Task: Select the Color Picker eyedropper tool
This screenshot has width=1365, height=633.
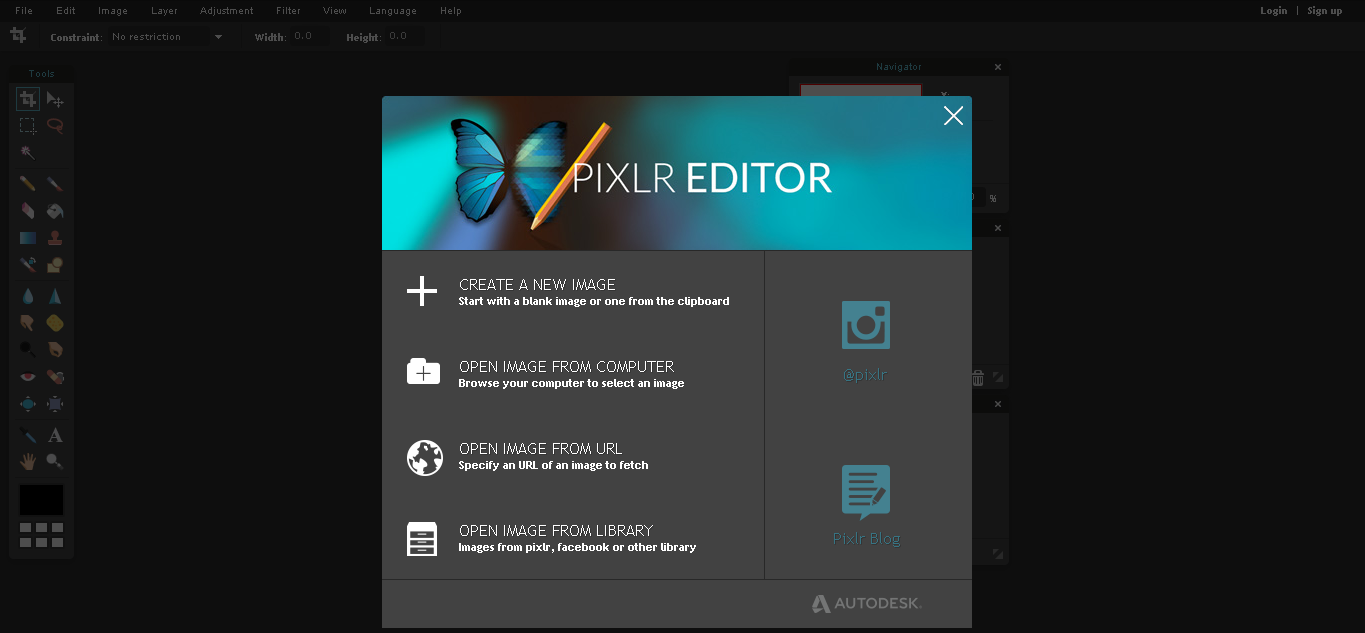Action: (x=28, y=435)
